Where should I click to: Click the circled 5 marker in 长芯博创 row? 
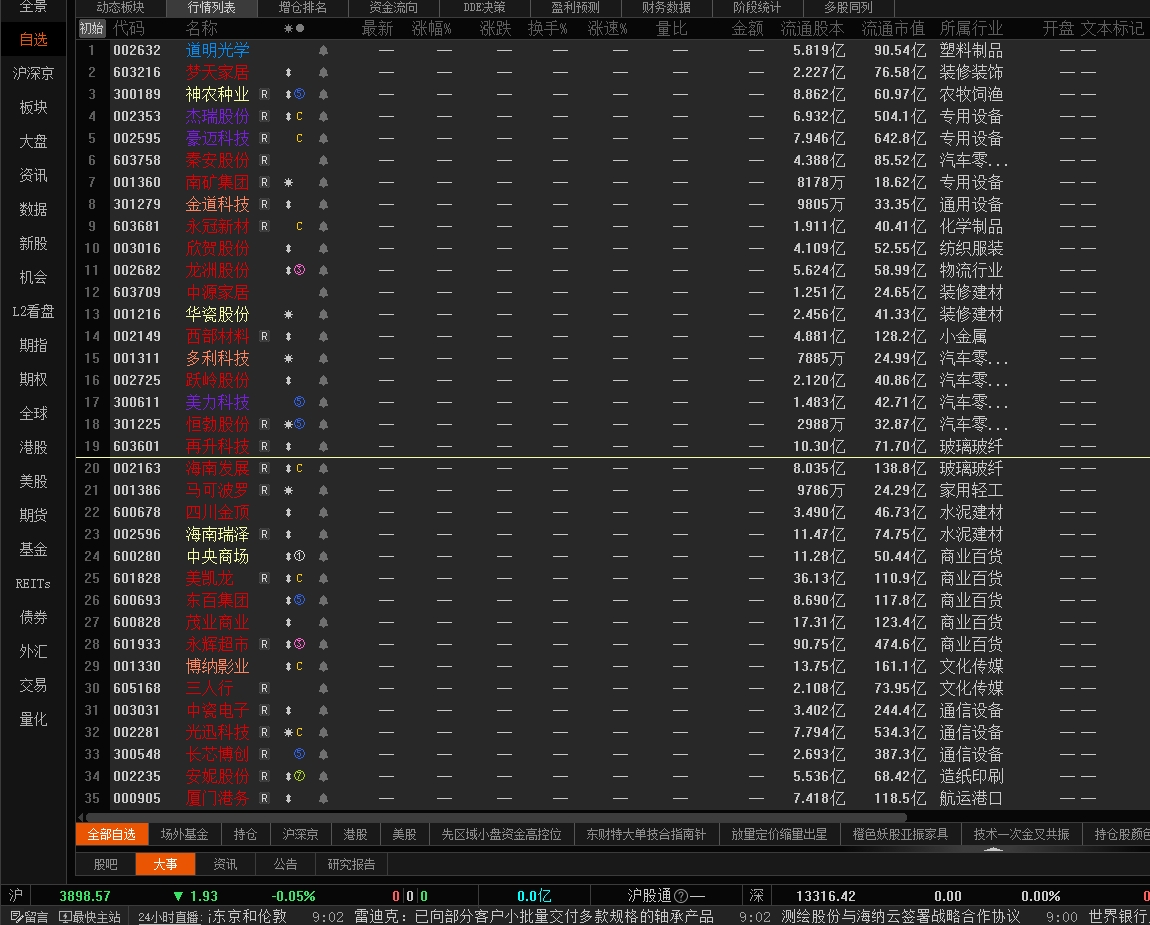[299, 754]
